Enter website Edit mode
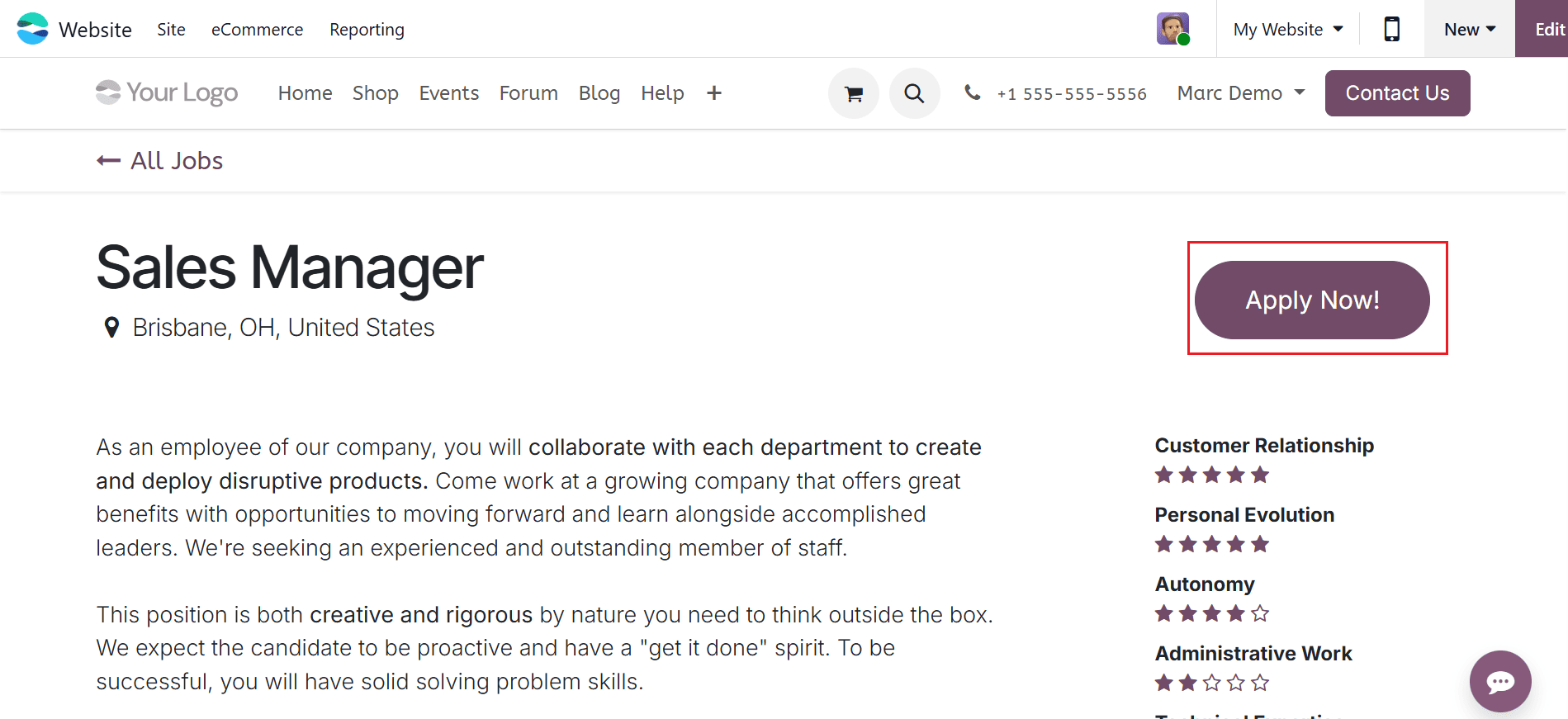Image resolution: width=1568 pixels, height=719 pixels. pos(1548,30)
